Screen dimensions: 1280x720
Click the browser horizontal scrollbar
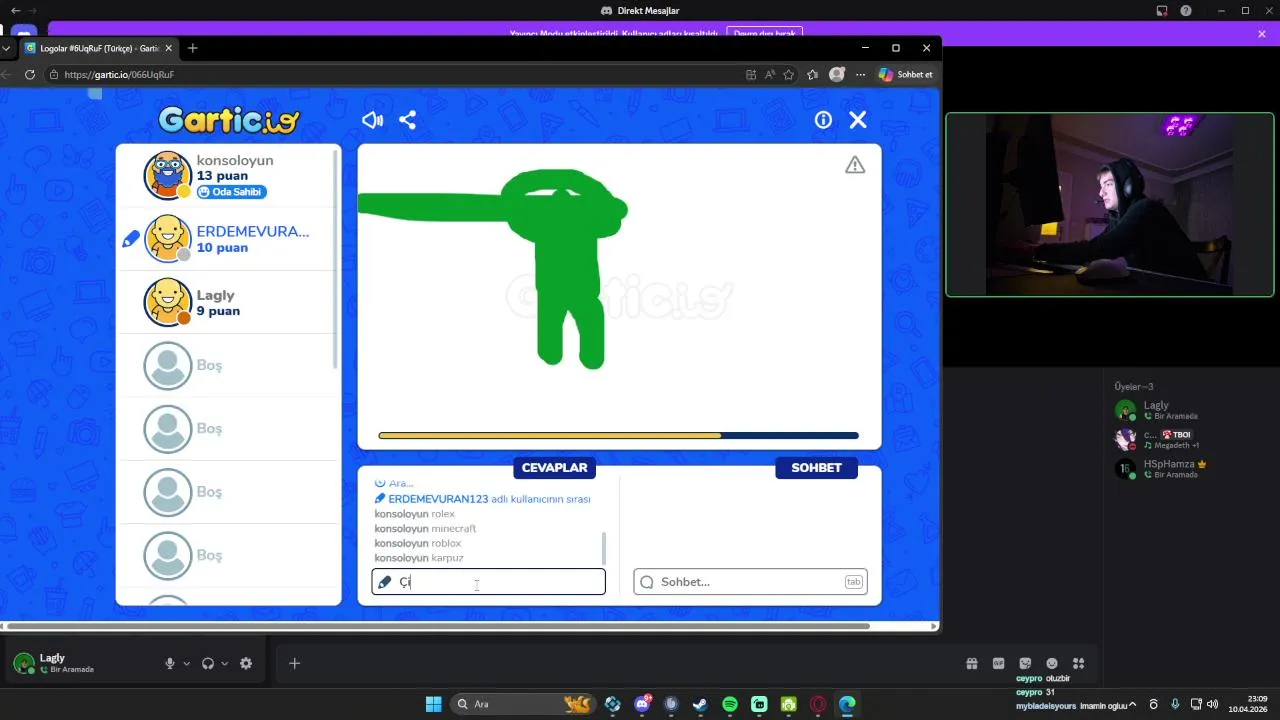[x=437, y=626]
